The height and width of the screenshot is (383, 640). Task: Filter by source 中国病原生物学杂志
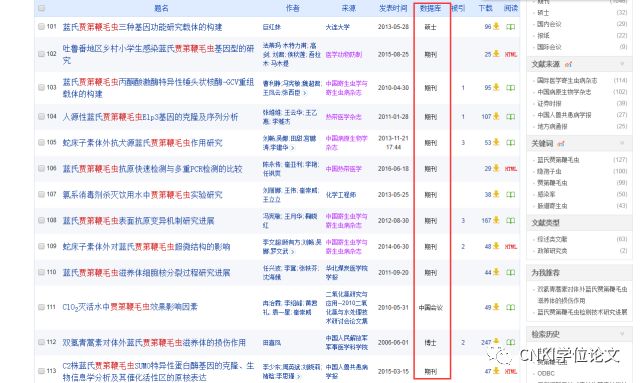(x=564, y=92)
